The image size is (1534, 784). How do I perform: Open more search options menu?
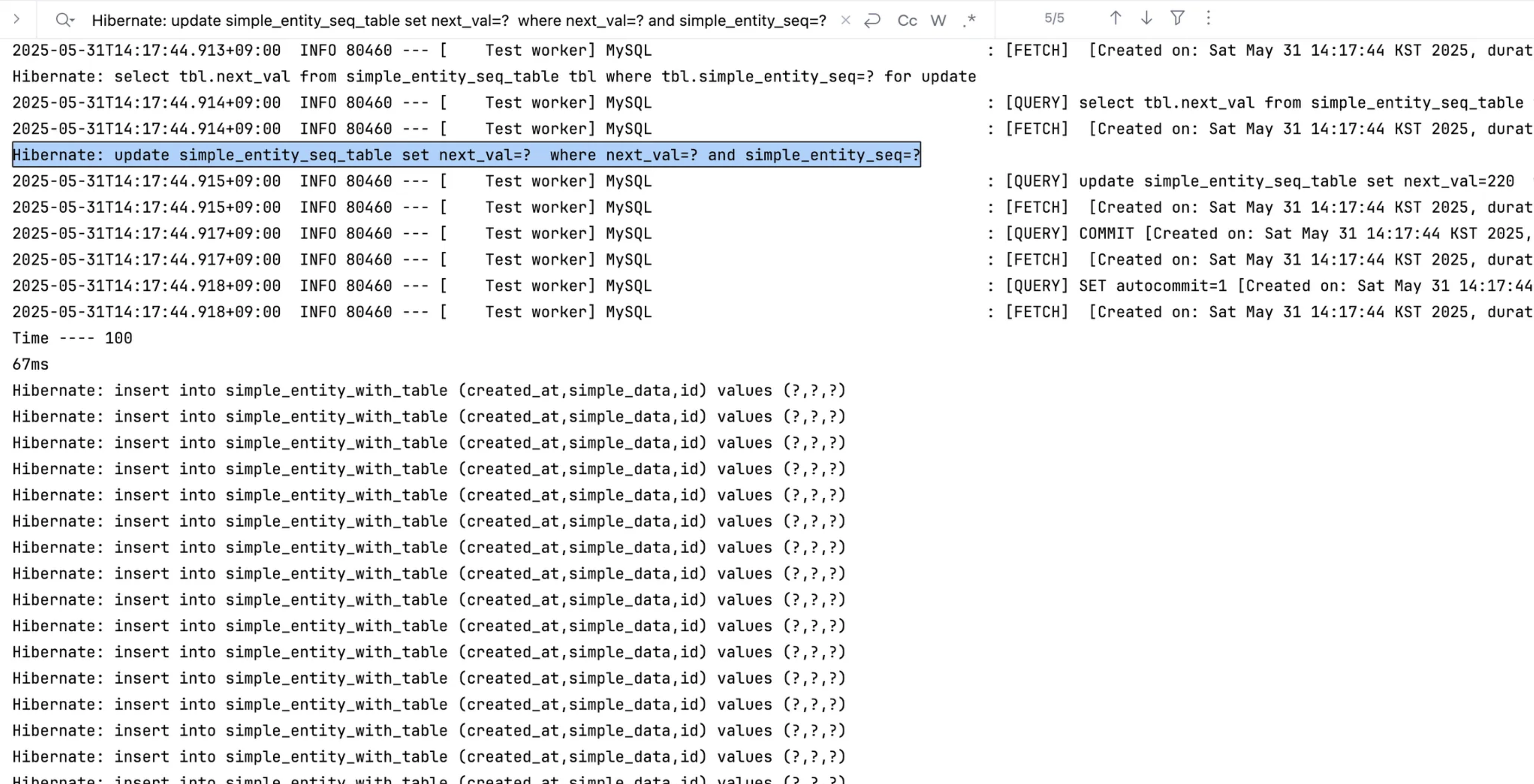click(1208, 18)
